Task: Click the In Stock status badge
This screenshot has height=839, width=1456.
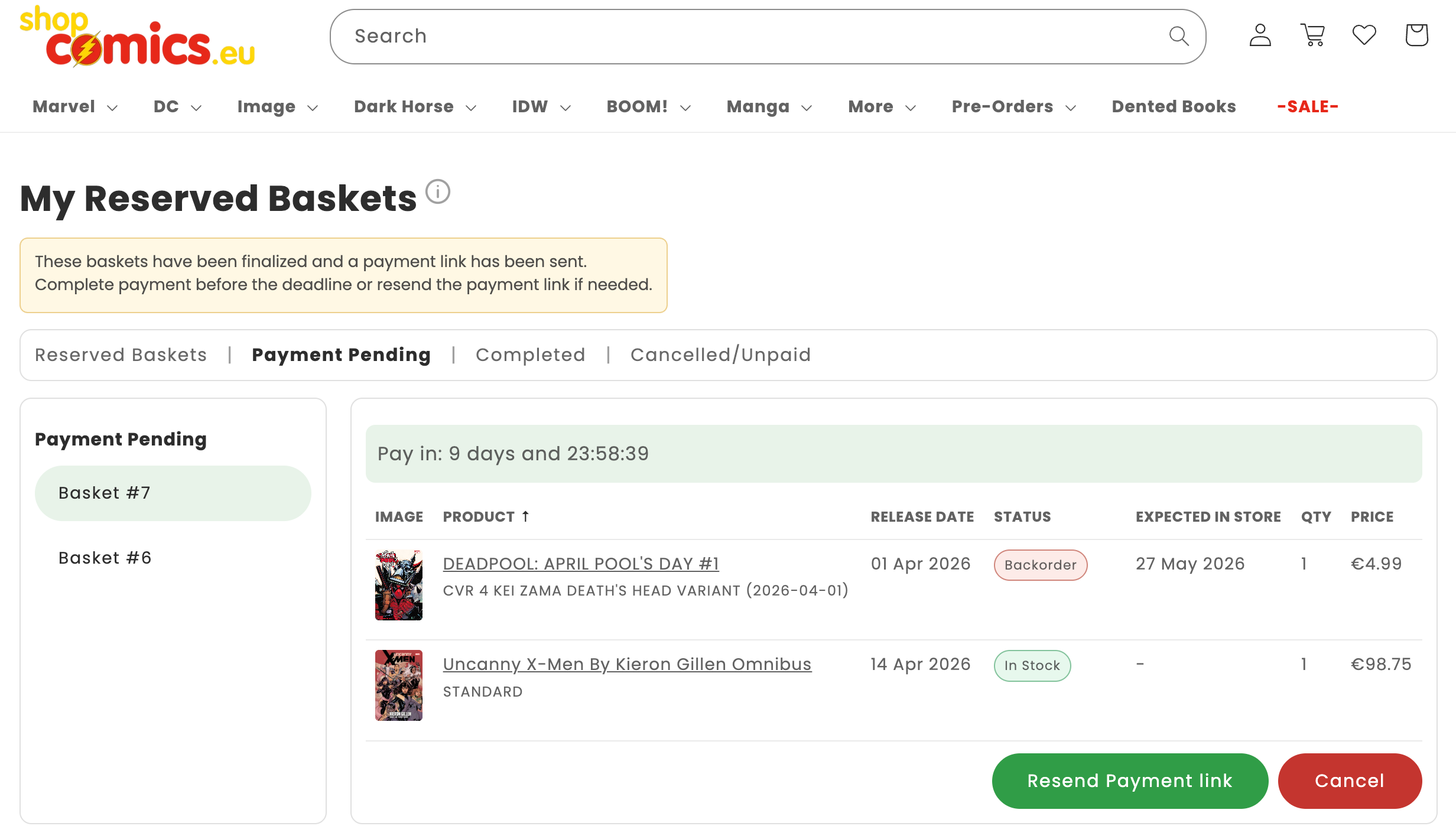Action: pyautogui.click(x=1032, y=665)
